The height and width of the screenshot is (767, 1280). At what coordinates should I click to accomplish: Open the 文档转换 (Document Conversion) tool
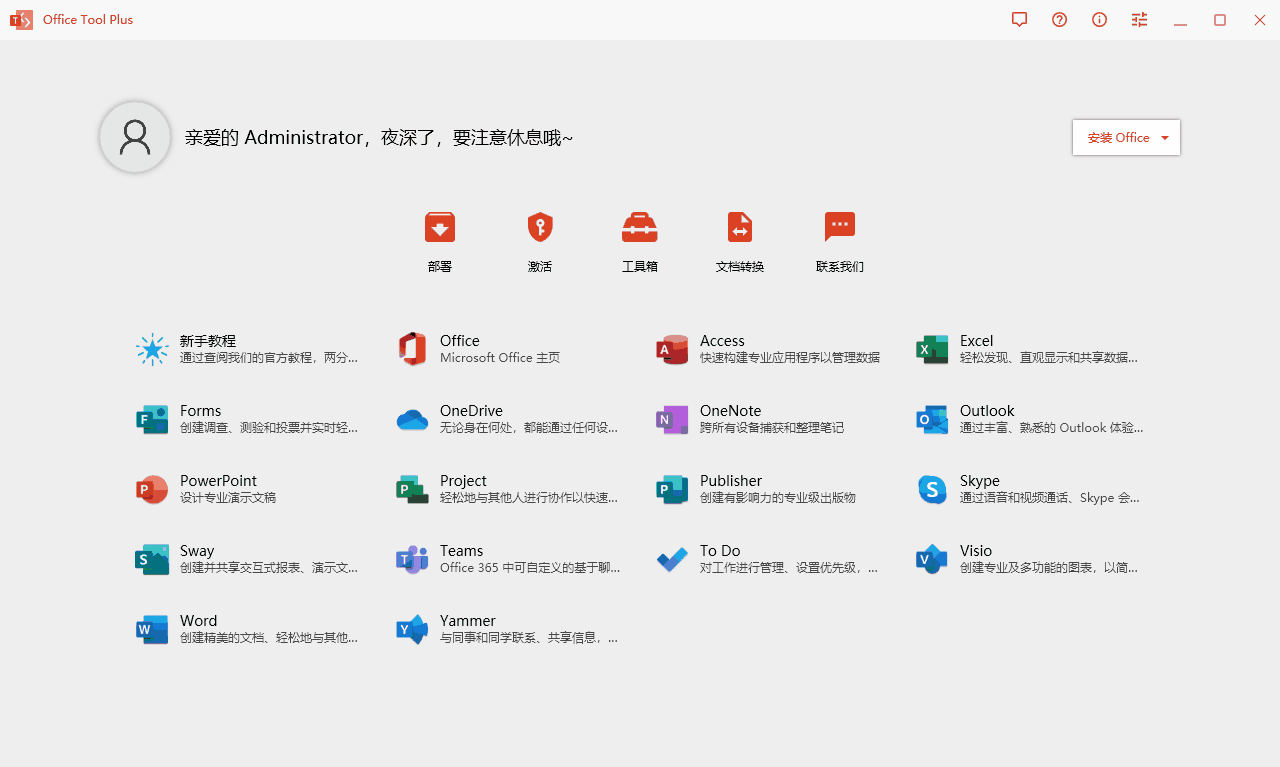739,240
